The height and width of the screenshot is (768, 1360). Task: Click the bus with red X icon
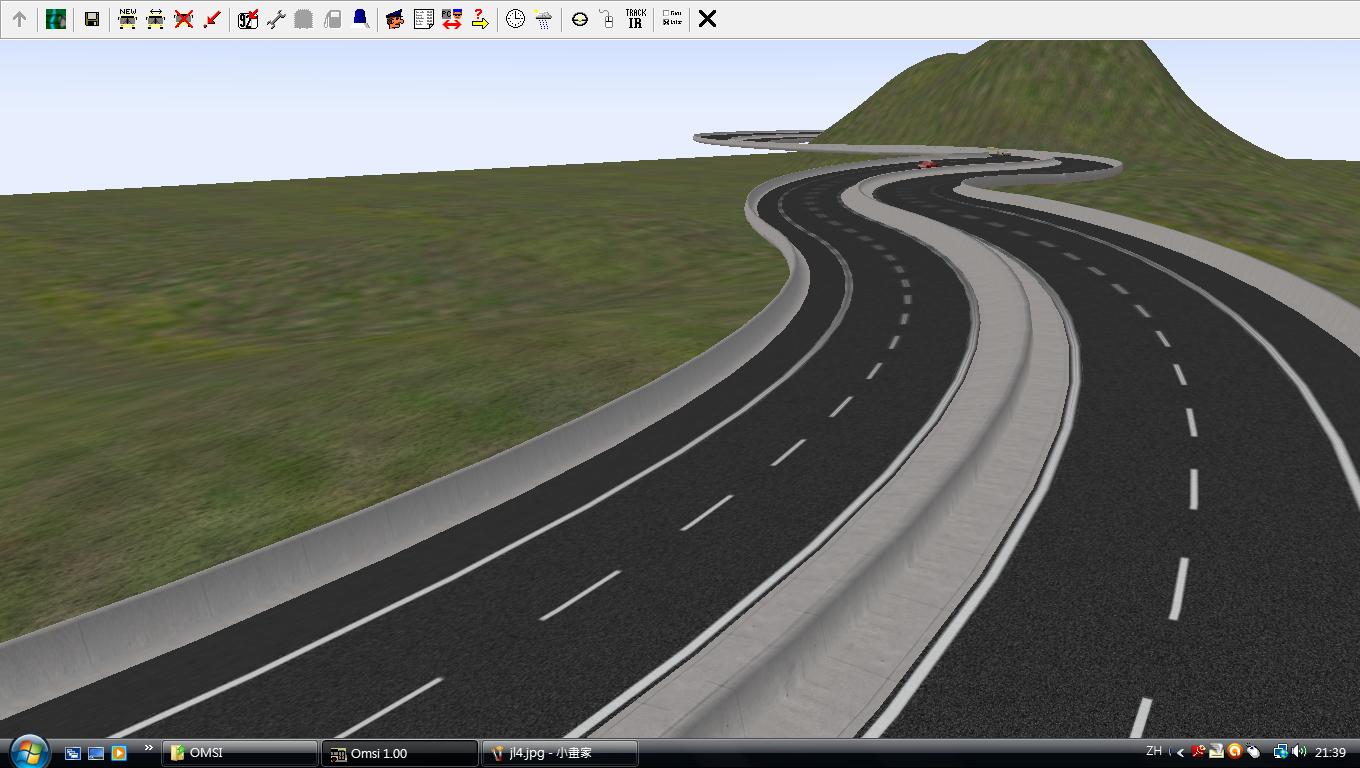click(183, 19)
